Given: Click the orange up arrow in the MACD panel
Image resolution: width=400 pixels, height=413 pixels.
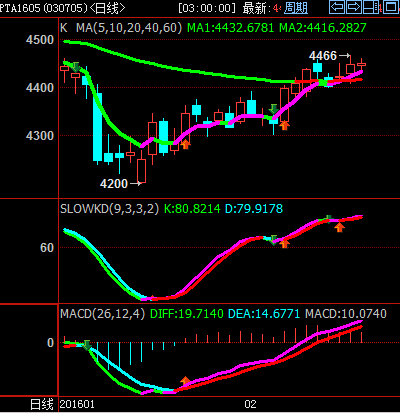Looking at the screenshot, I should [185, 381].
